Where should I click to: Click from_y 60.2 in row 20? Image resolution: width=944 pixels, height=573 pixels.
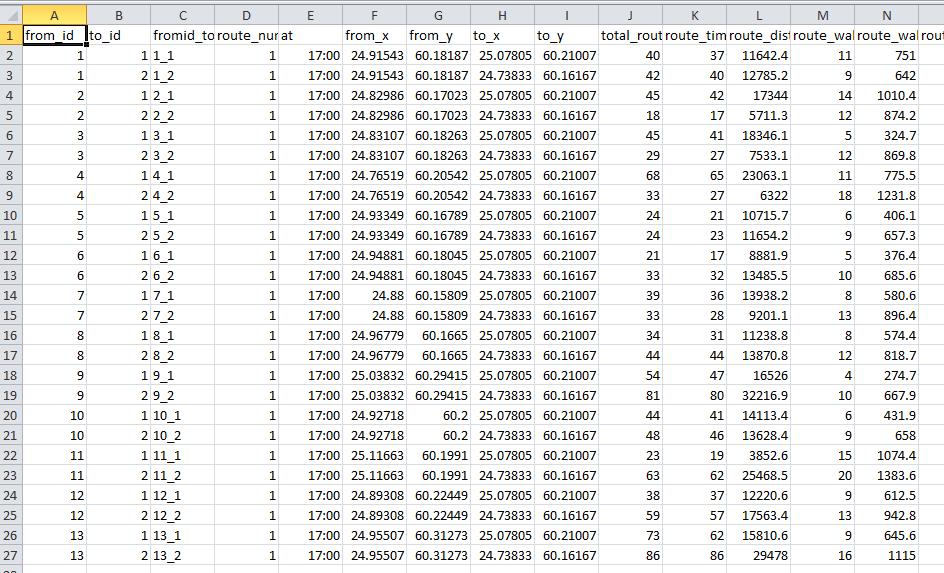tap(438, 415)
